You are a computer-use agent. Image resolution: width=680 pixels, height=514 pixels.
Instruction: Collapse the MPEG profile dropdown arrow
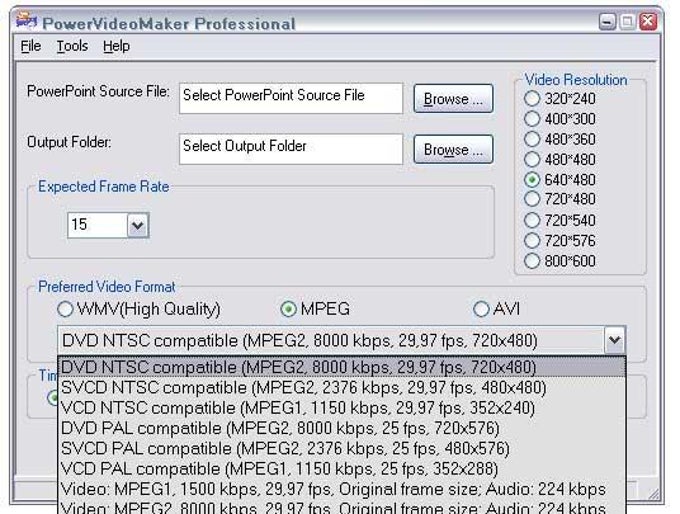click(615, 340)
